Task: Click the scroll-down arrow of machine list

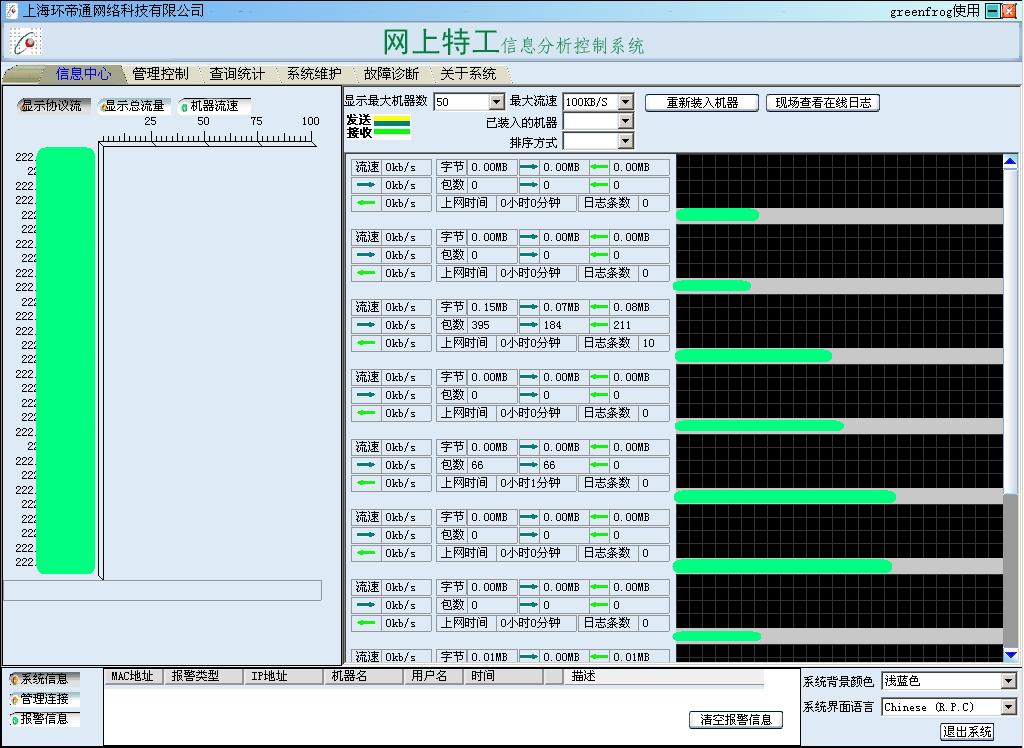Action: [x=1010, y=655]
